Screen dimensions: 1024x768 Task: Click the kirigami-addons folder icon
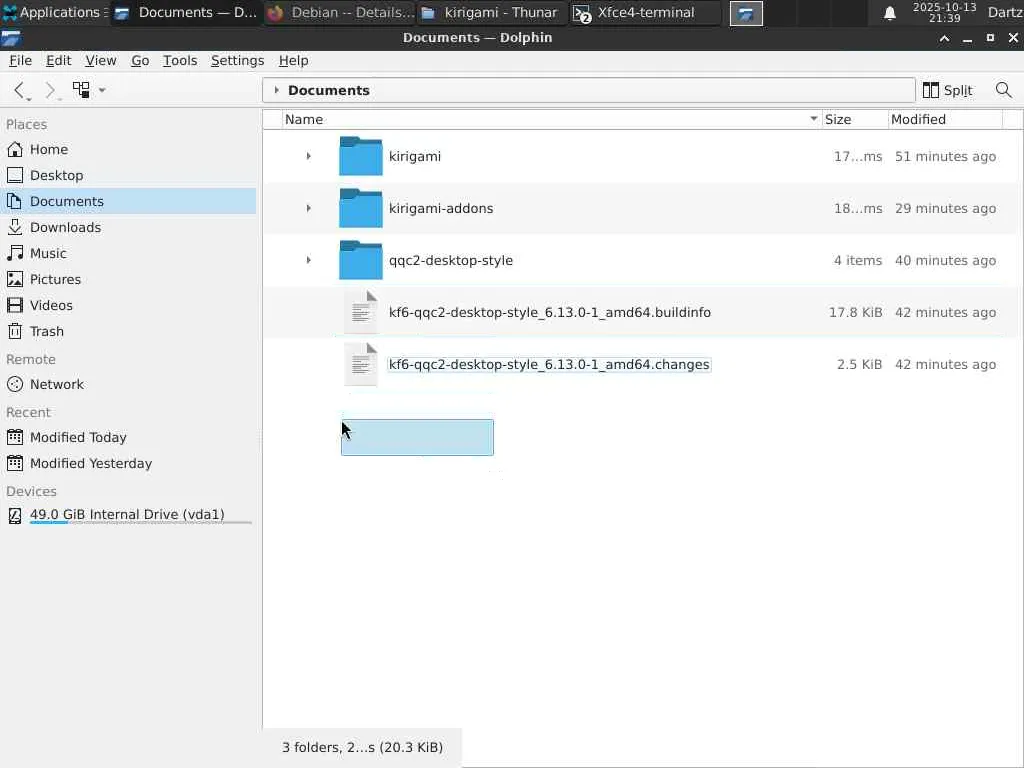tap(360, 208)
